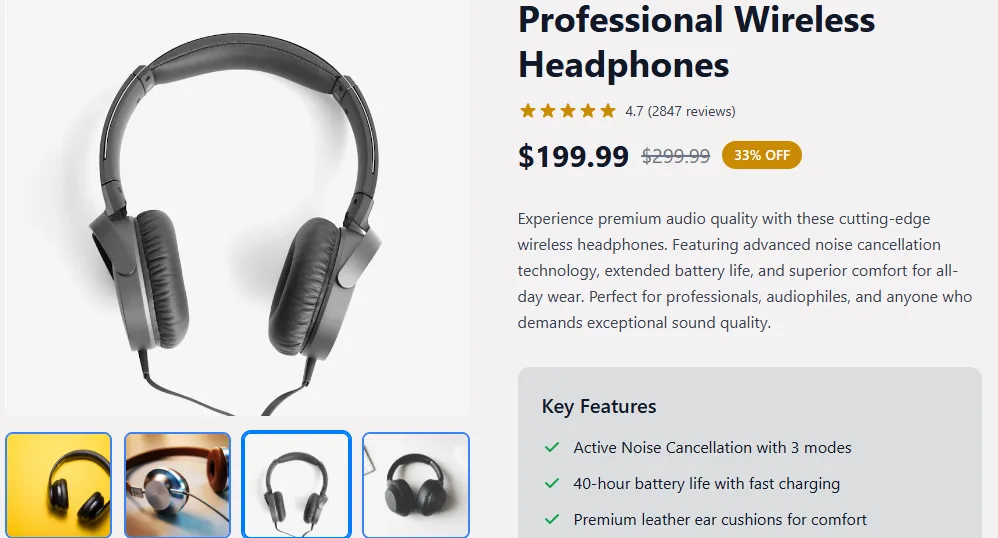Click the checkmark beside Premium leather ear cushions
Image resolution: width=998 pixels, height=538 pixels.
[551, 520]
